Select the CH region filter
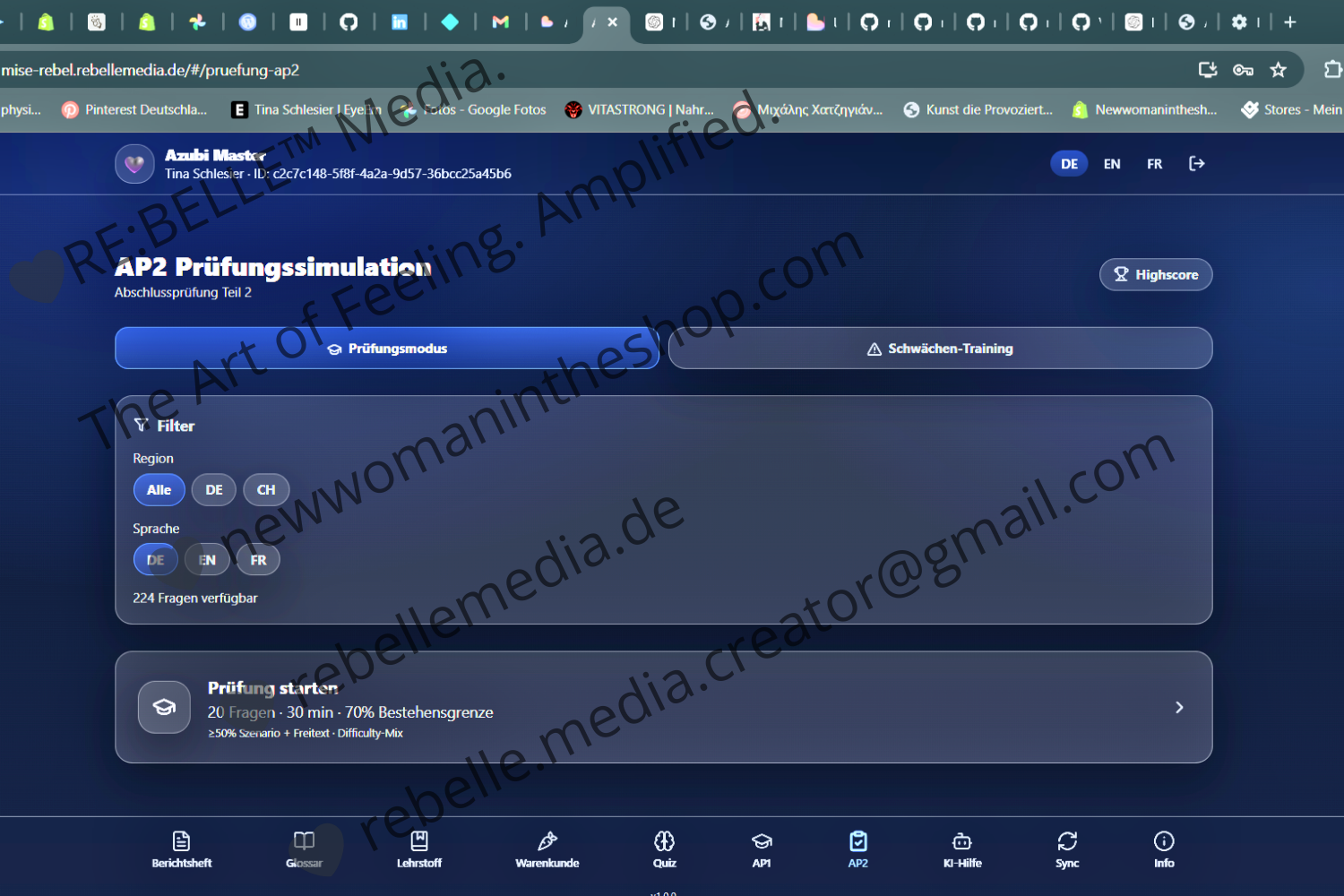The image size is (1344, 896). click(x=265, y=489)
